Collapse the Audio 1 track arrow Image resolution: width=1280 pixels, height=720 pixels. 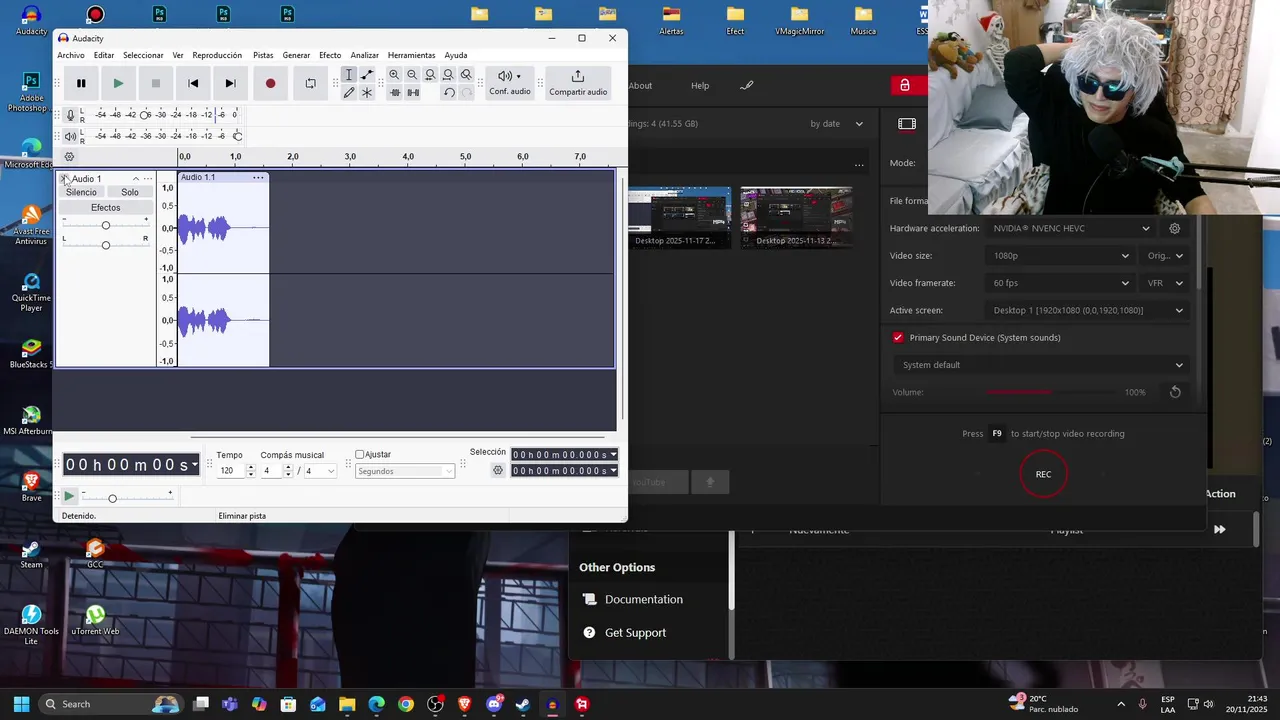(136, 179)
